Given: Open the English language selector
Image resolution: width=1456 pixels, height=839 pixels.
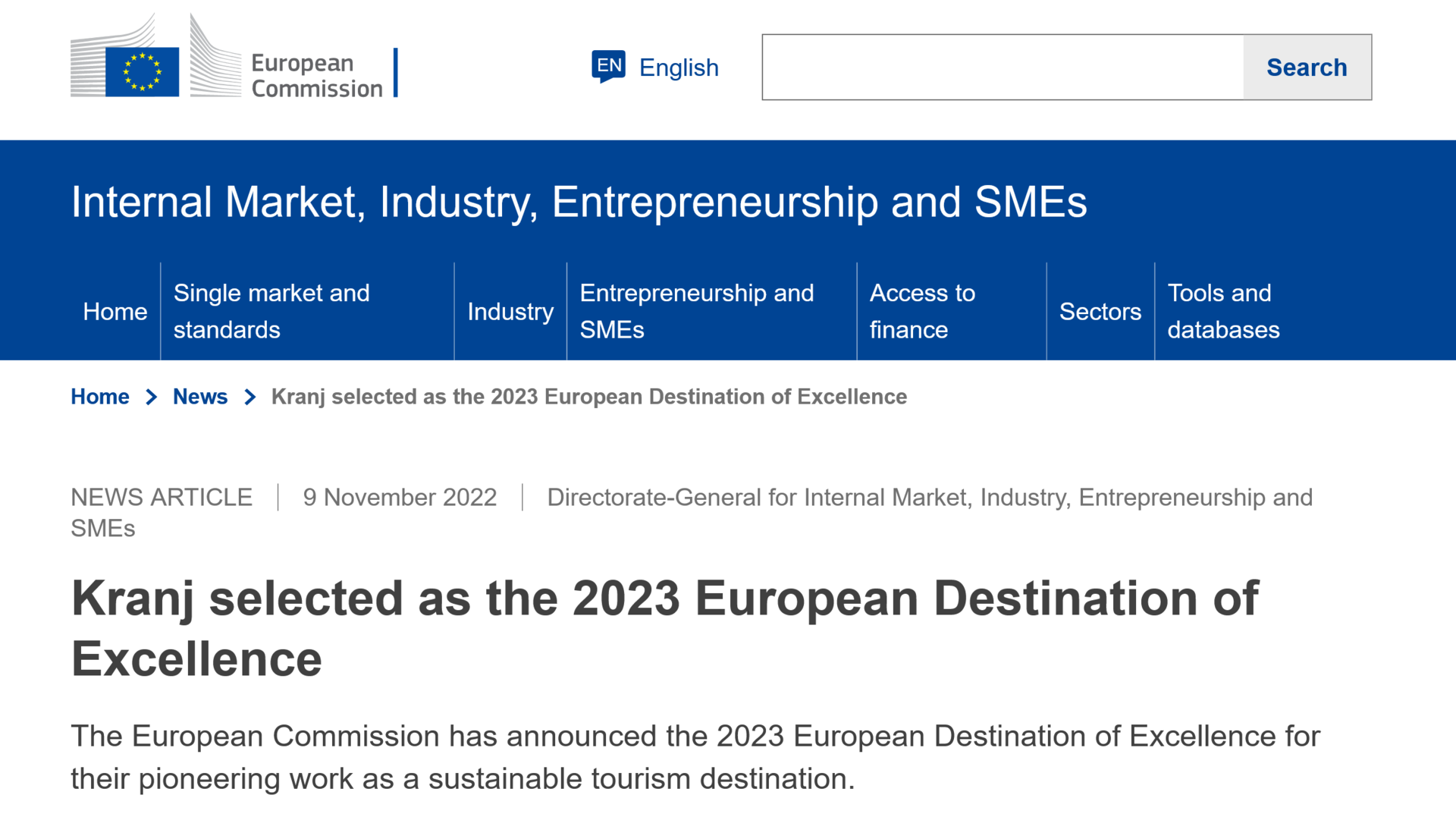Looking at the screenshot, I should (678, 68).
